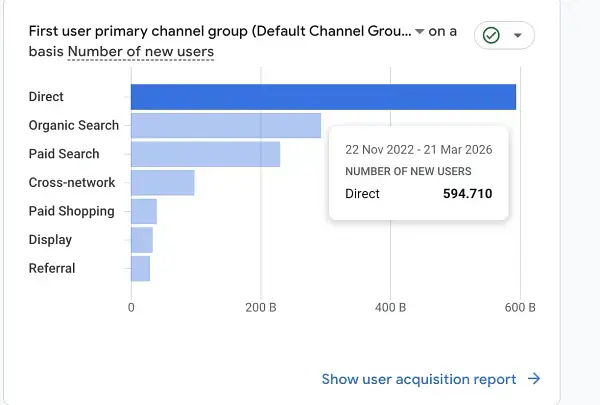This screenshot has height=405, width=600.
Task: Click the tooltip value 594.710 for Direct
Action: [x=467, y=193]
